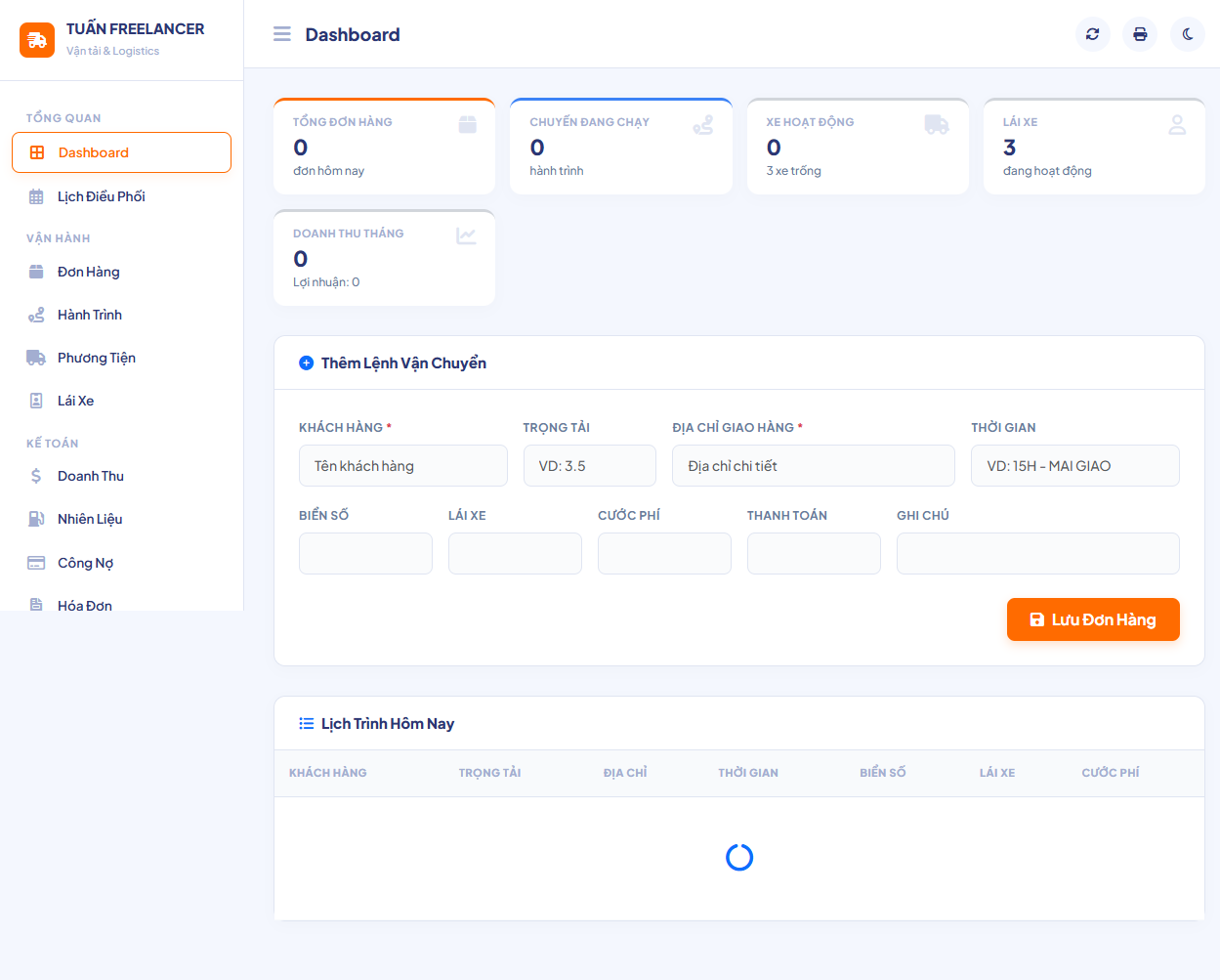Click the Hành Trình route icon
The width and height of the screenshot is (1220, 980).
[x=36, y=315]
